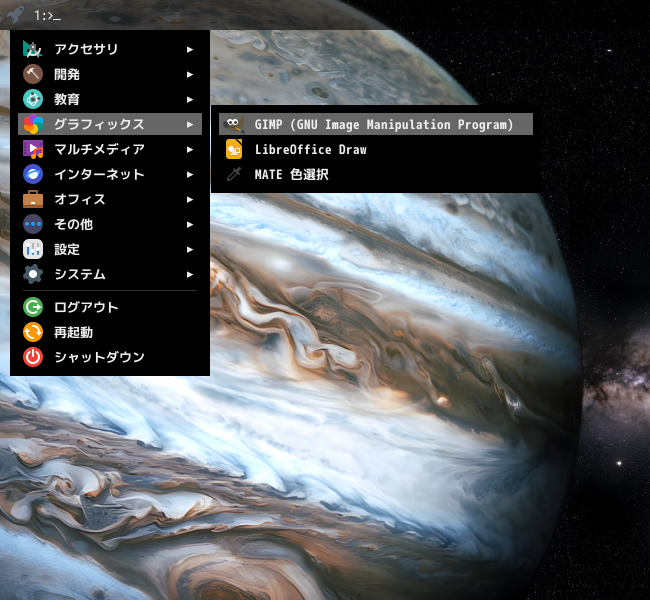Click the 開発 hammer icon
The image size is (650, 600).
tap(33, 74)
